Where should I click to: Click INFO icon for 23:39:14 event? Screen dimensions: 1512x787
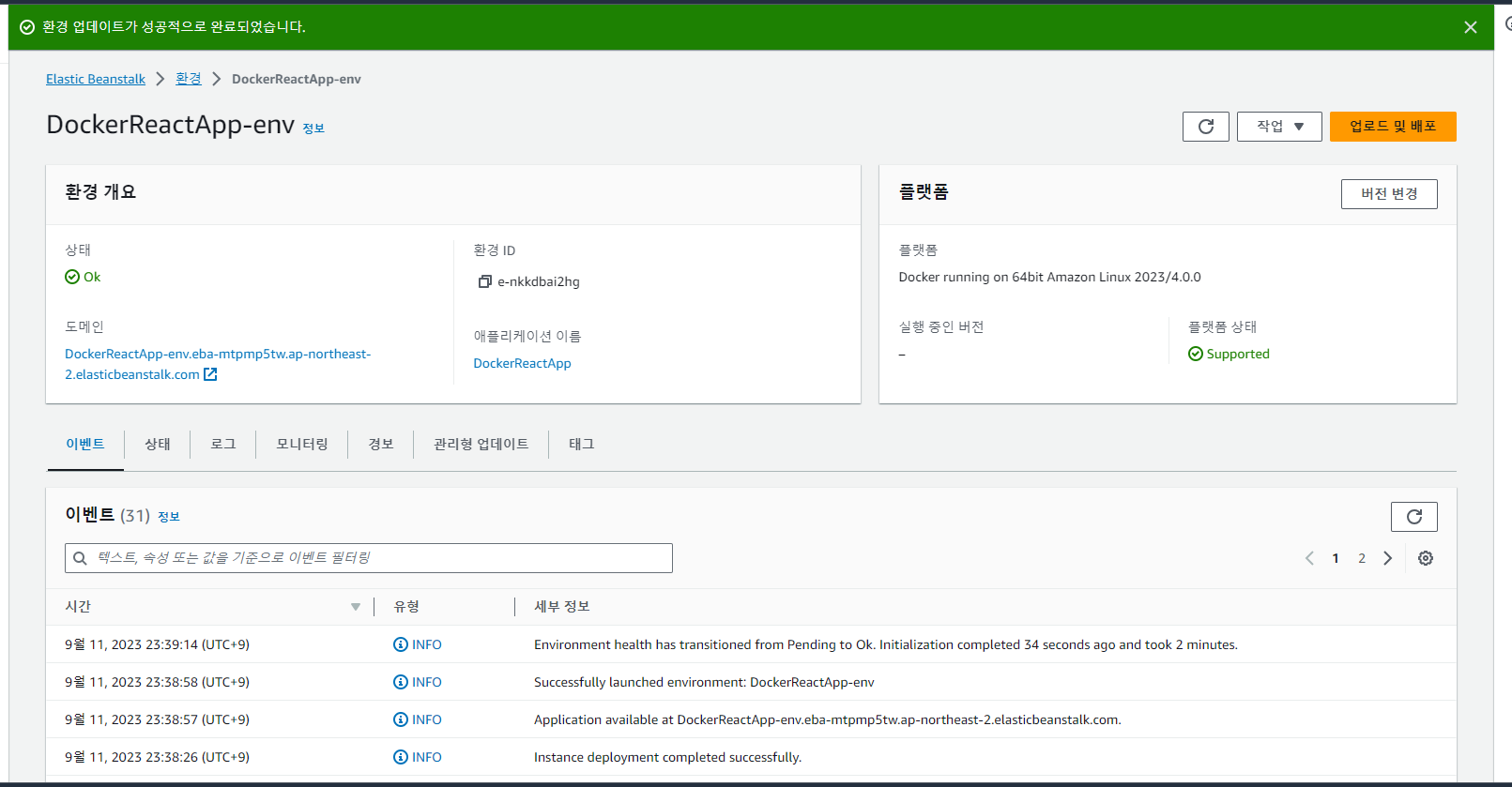pos(401,644)
